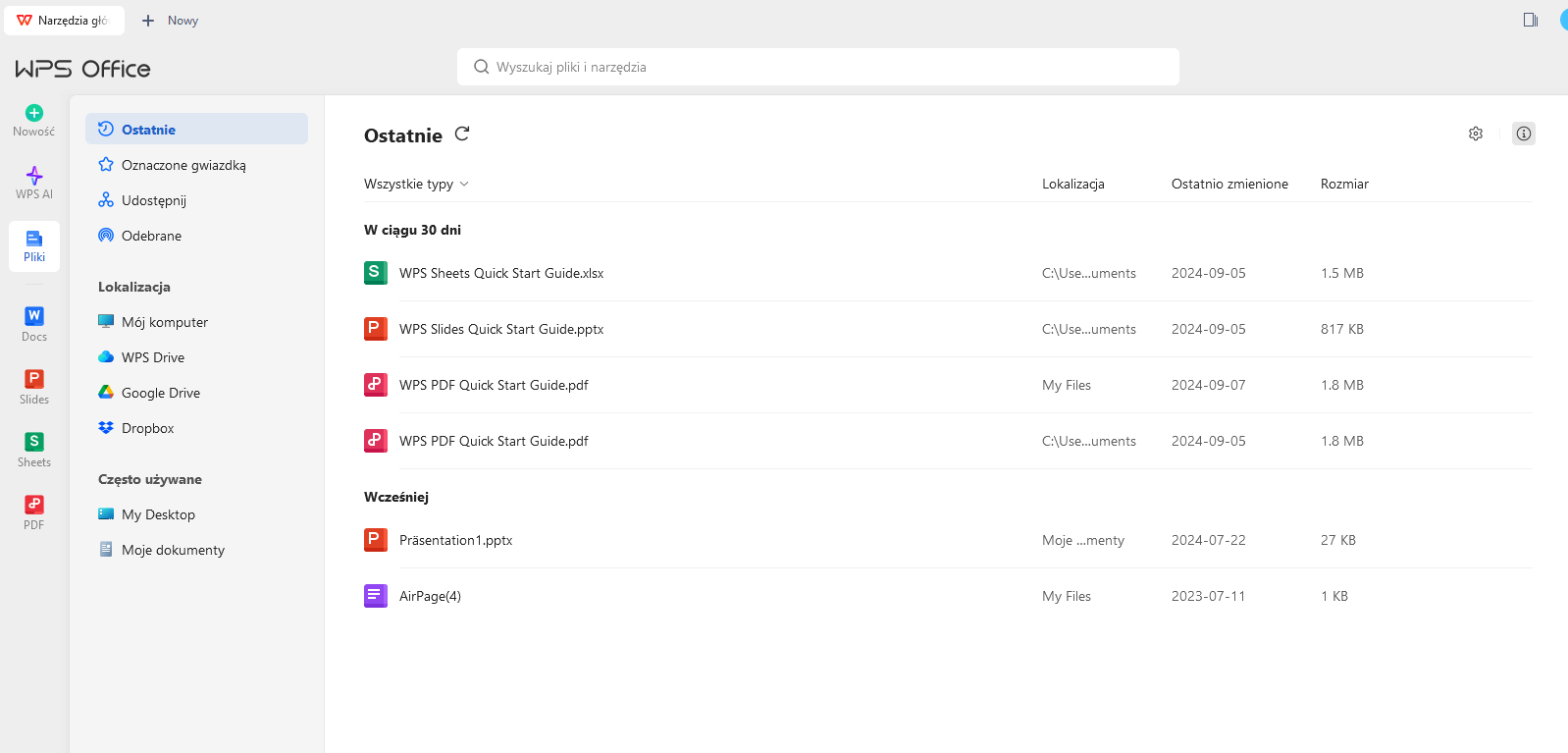Click the 2024-07-22 date value

pyautogui.click(x=1209, y=540)
